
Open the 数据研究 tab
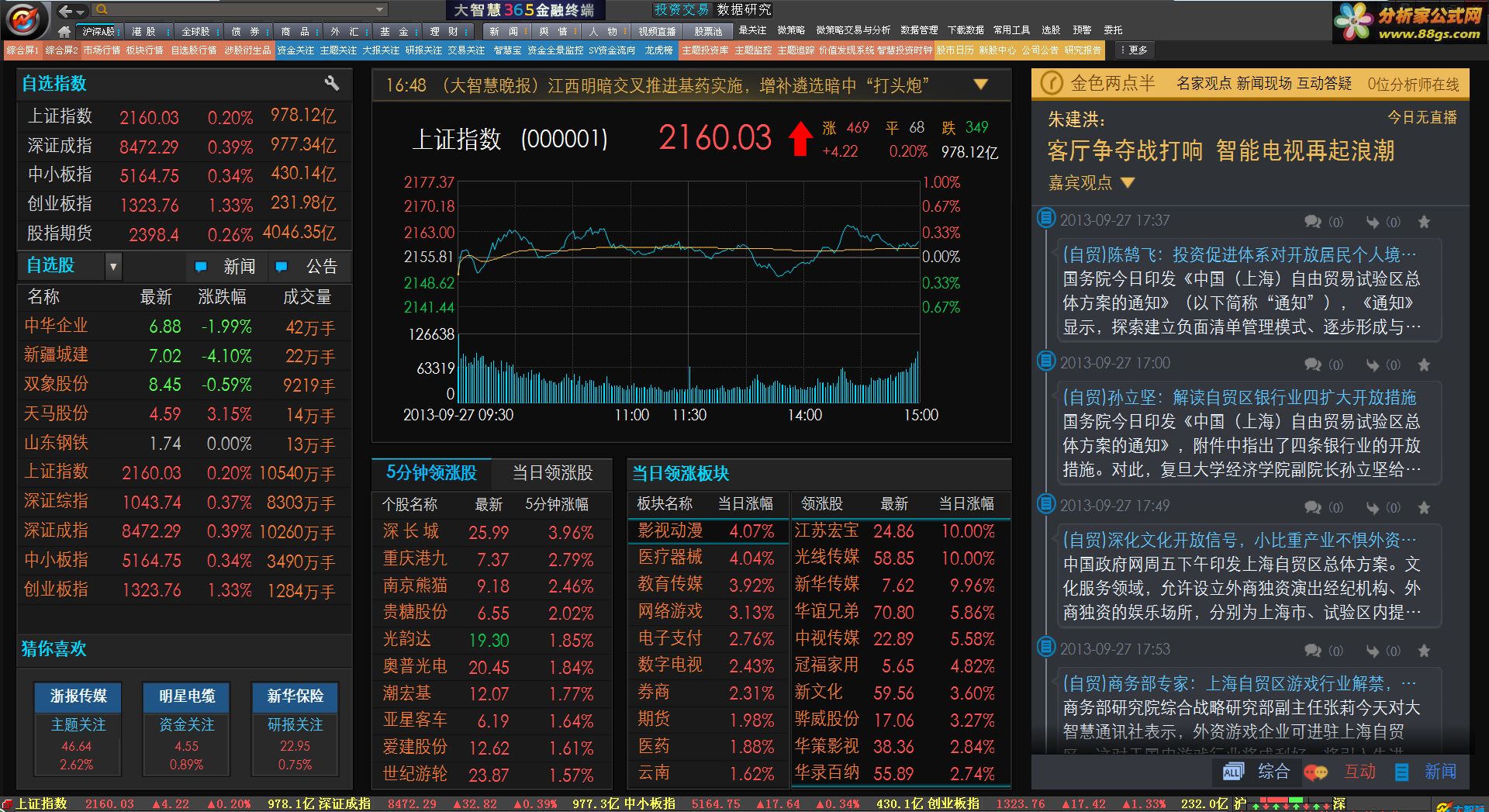point(744,10)
